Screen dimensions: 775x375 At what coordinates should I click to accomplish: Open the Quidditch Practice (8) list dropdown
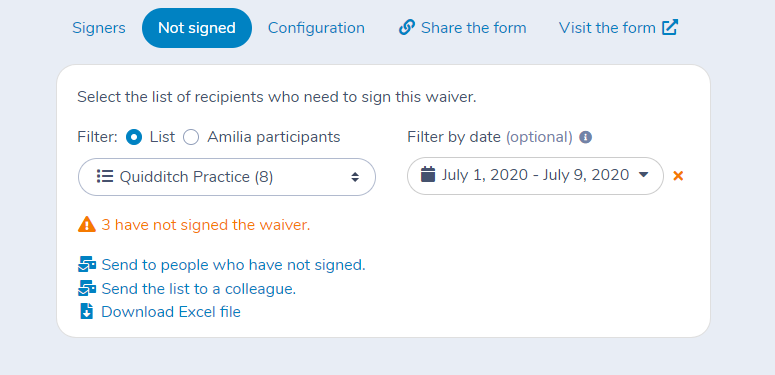[x=227, y=177]
